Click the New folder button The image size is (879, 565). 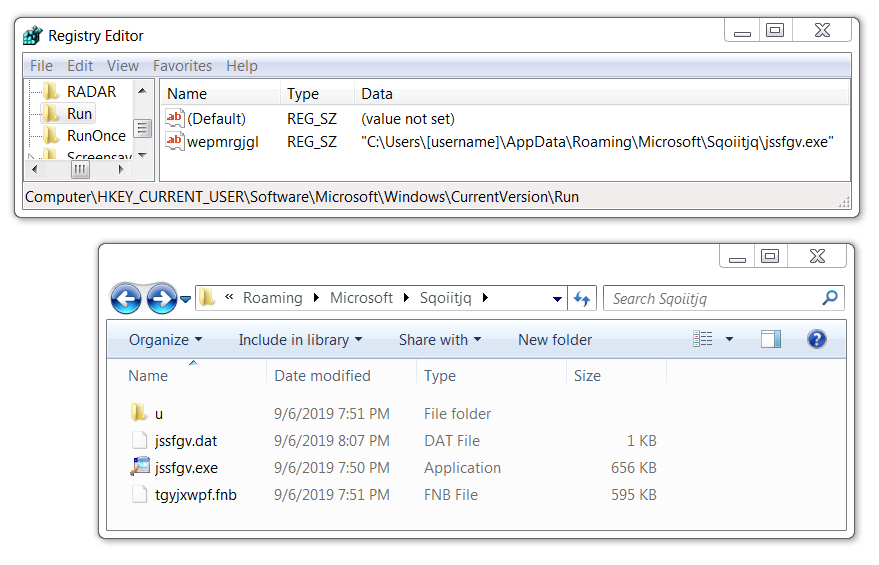click(x=555, y=340)
